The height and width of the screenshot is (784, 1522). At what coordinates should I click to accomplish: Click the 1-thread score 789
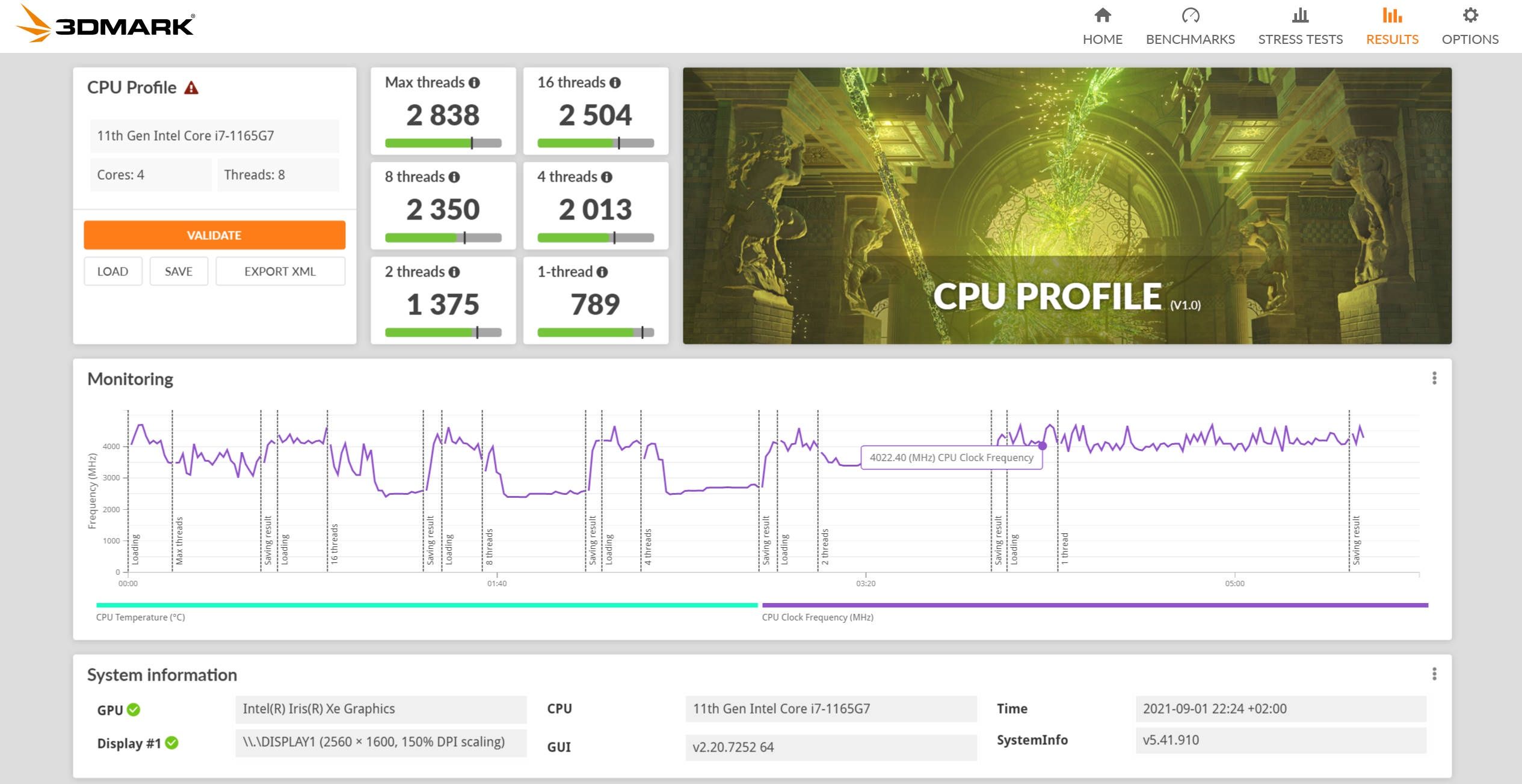[596, 304]
